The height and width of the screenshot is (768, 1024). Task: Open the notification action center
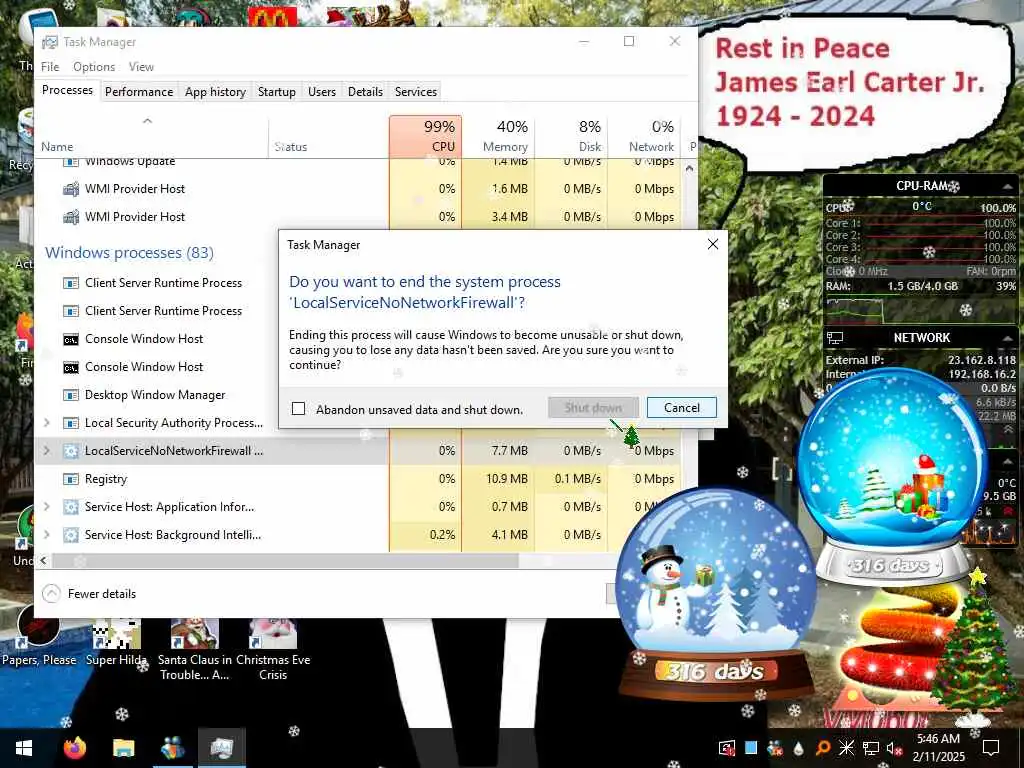[x=991, y=748]
